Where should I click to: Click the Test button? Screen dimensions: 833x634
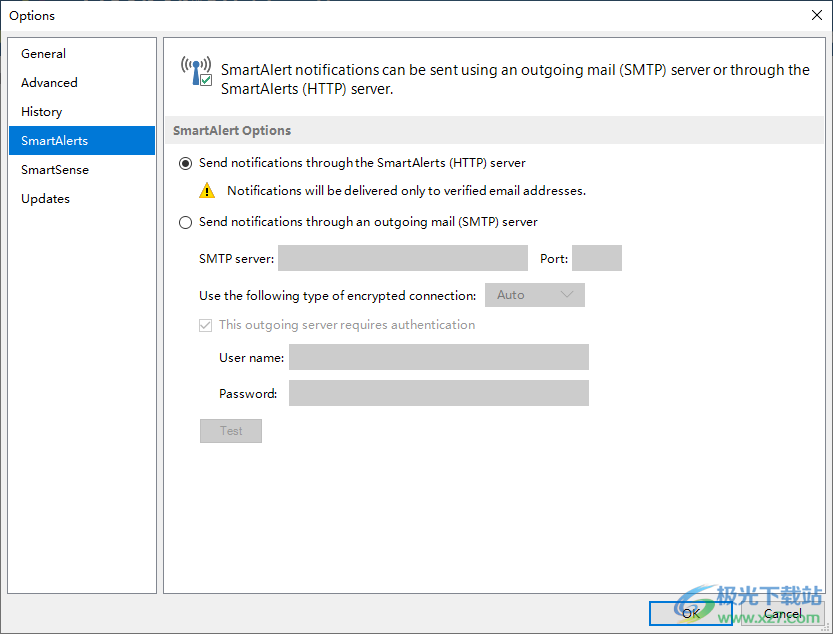pos(231,431)
